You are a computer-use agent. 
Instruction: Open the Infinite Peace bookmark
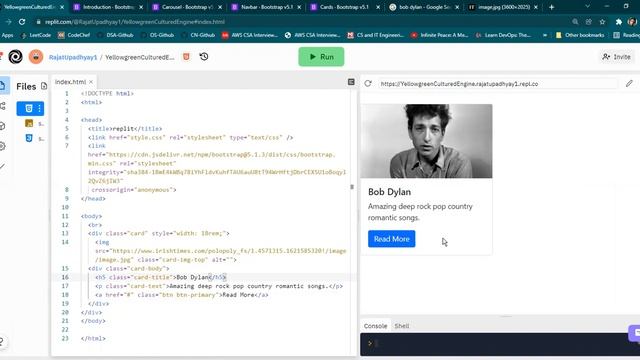(x=439, y=35)
